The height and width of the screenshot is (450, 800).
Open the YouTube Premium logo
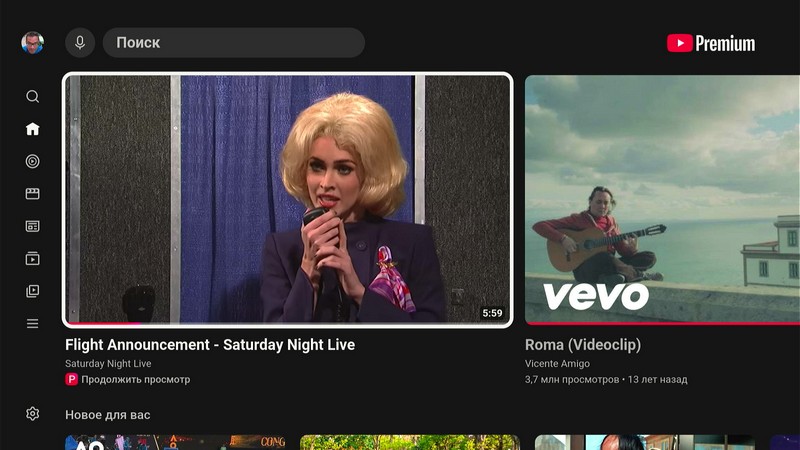[x=711, y=43]
